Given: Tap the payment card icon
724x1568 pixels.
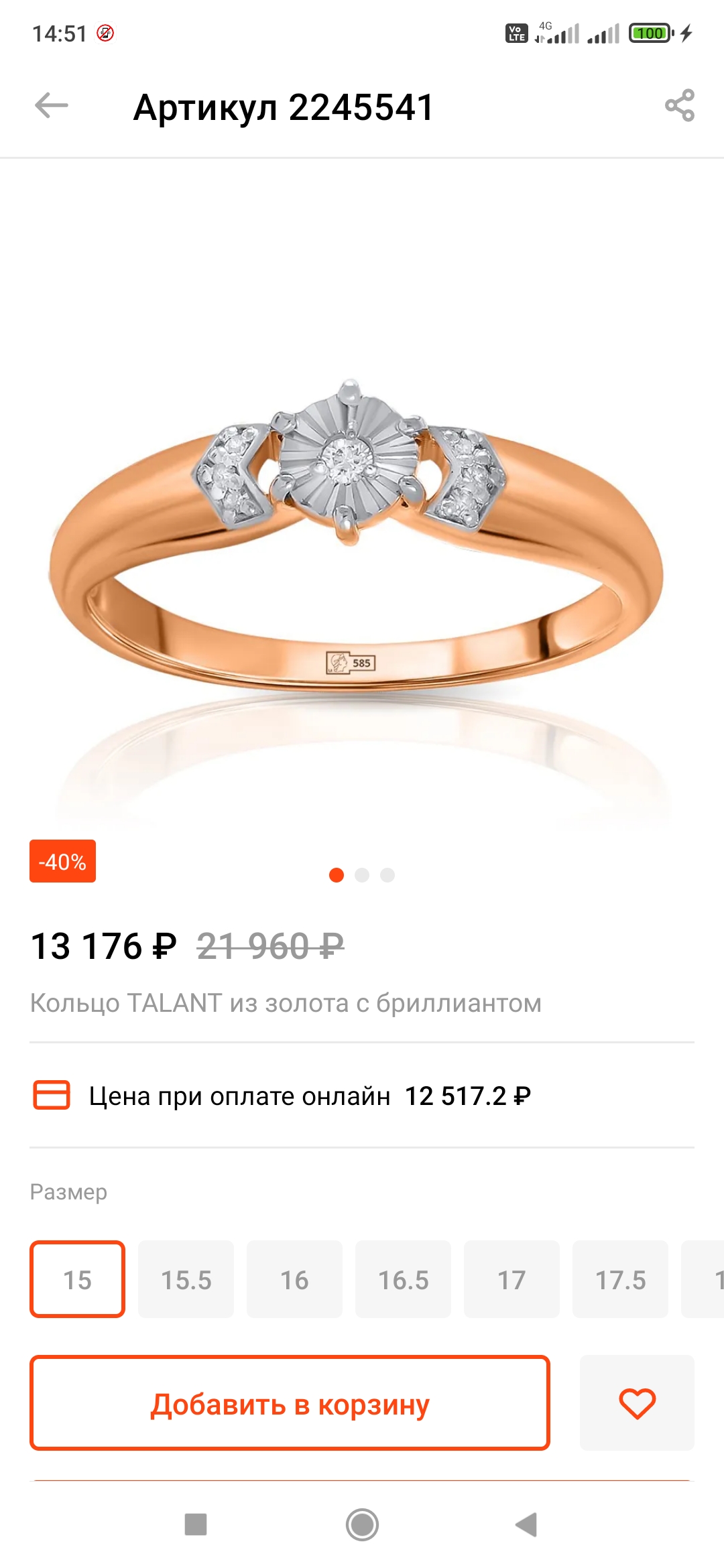Looking at the screenshot, I should 52,1095.
